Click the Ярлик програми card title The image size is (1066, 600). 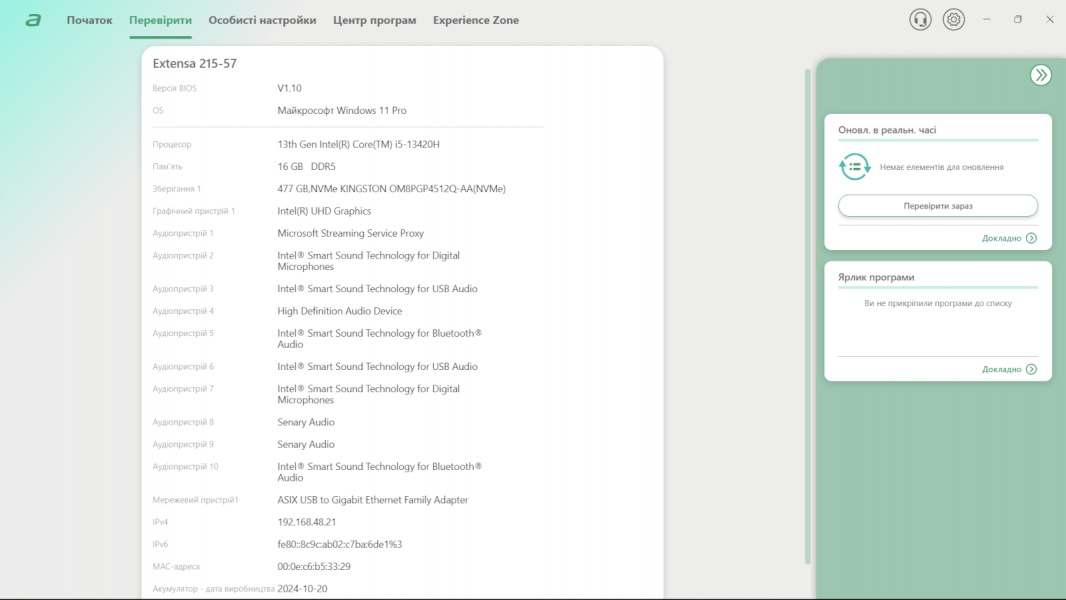(875, 277)
